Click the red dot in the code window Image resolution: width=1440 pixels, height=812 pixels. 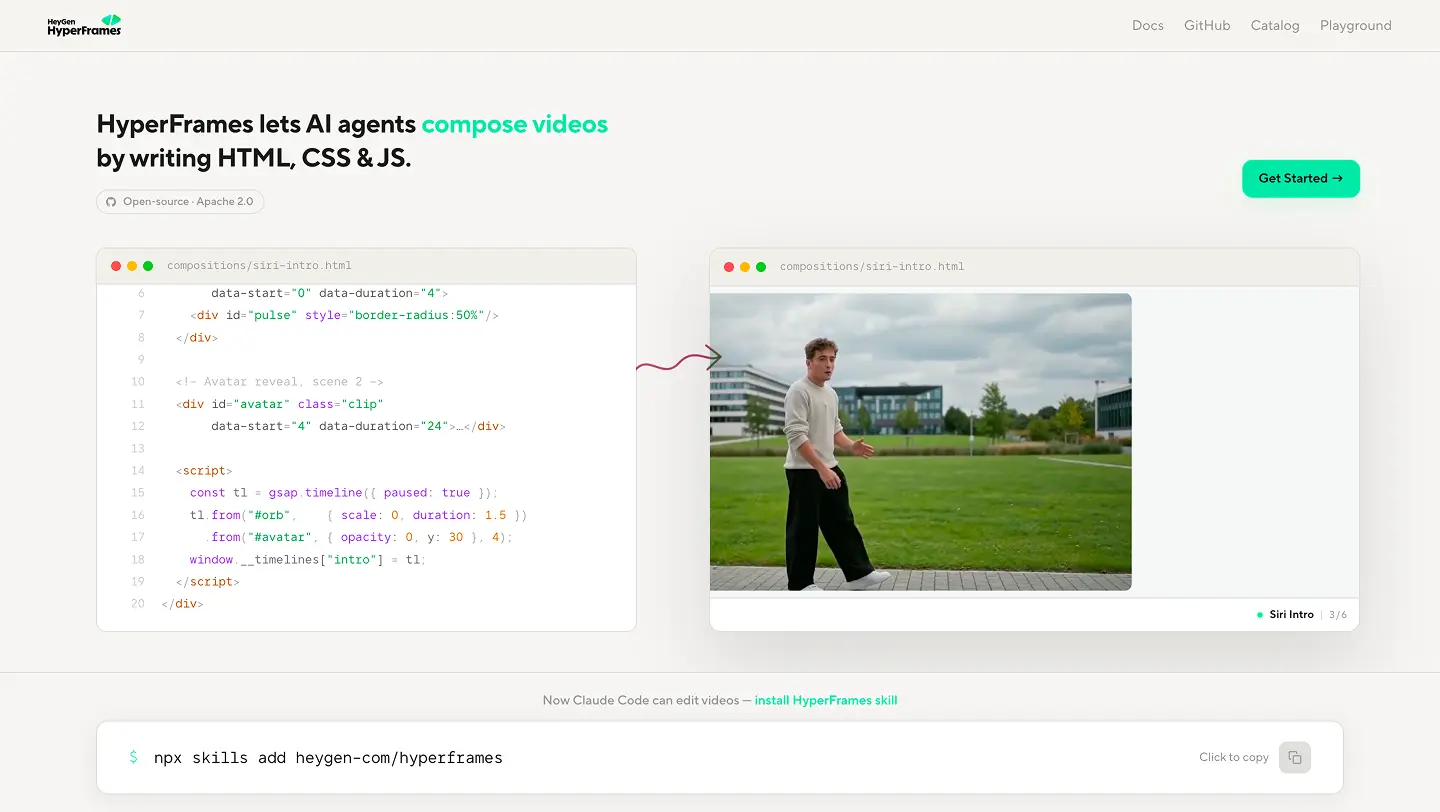tap(116, 266)
